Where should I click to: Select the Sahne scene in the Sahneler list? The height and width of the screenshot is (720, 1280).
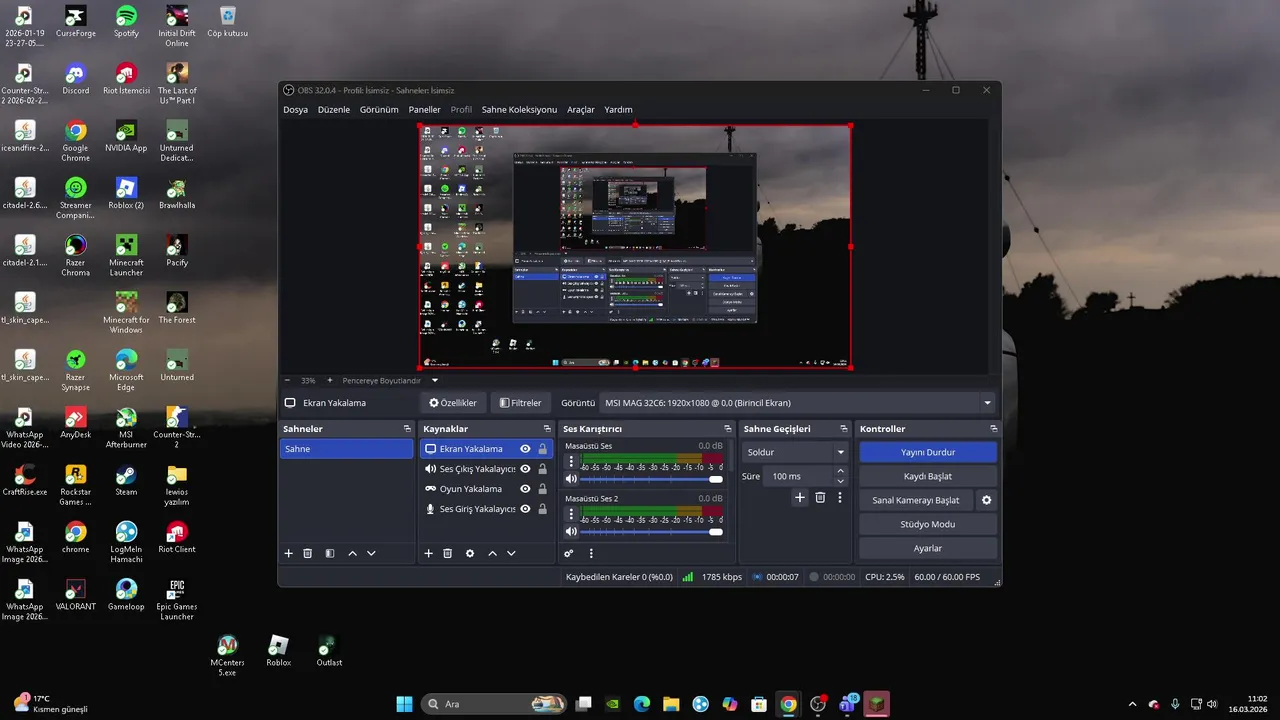point(346,449)
